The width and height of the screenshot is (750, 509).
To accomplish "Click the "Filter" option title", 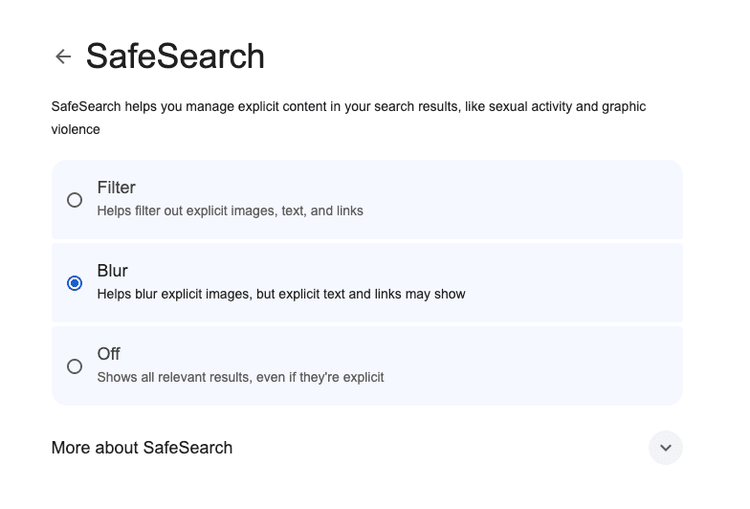I will [x=116, y=188].
